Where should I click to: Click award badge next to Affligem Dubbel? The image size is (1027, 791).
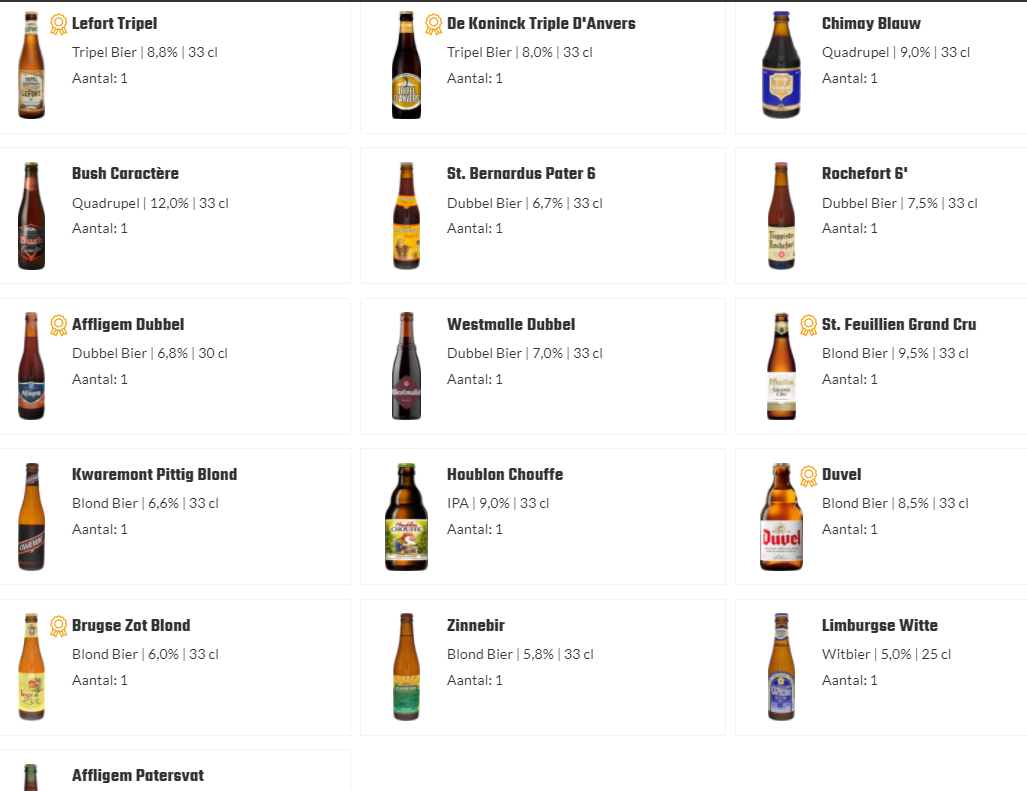59,325
